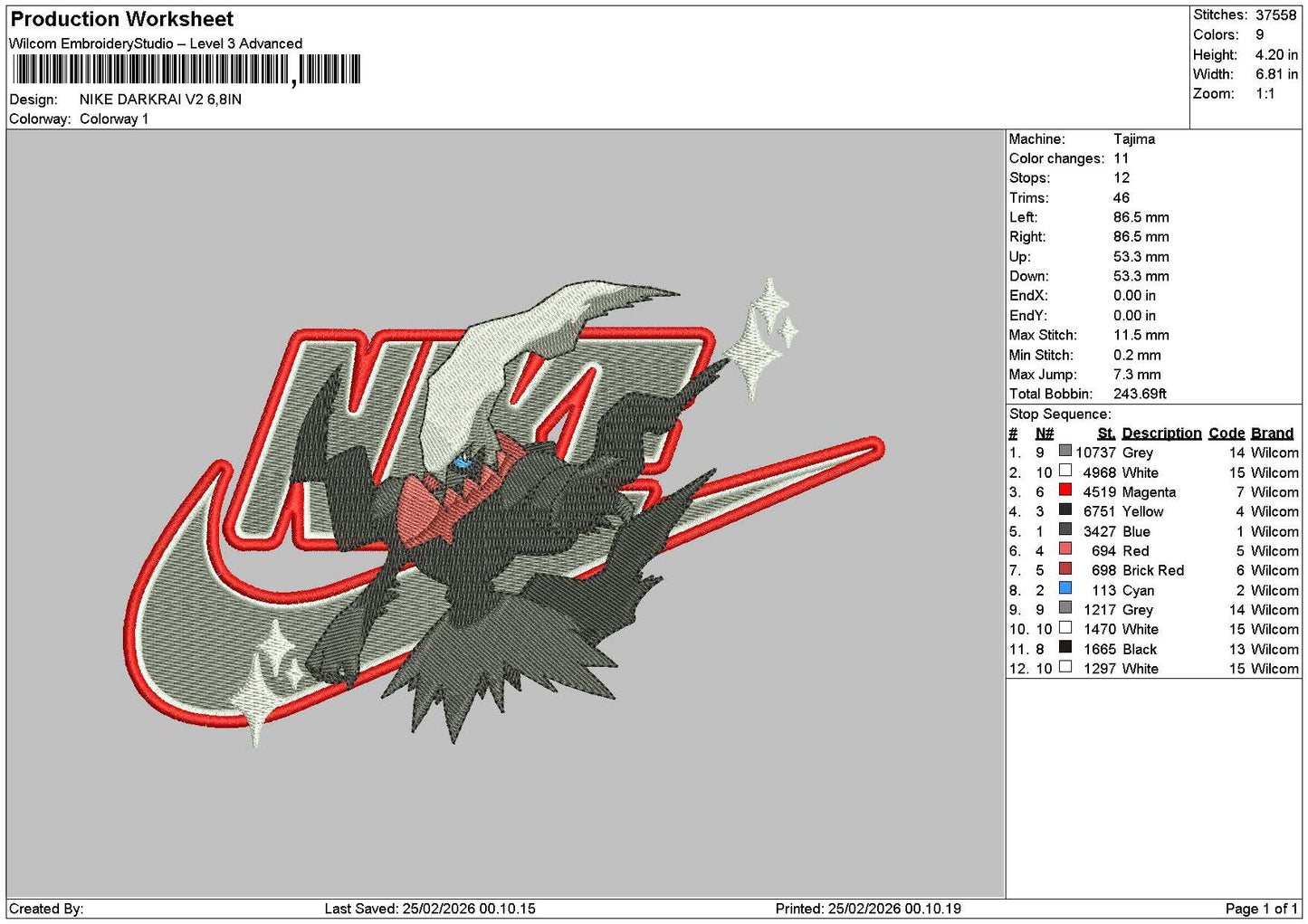
Task: Pick the swatch next to 694 Red
Action: click(1065, 549)
